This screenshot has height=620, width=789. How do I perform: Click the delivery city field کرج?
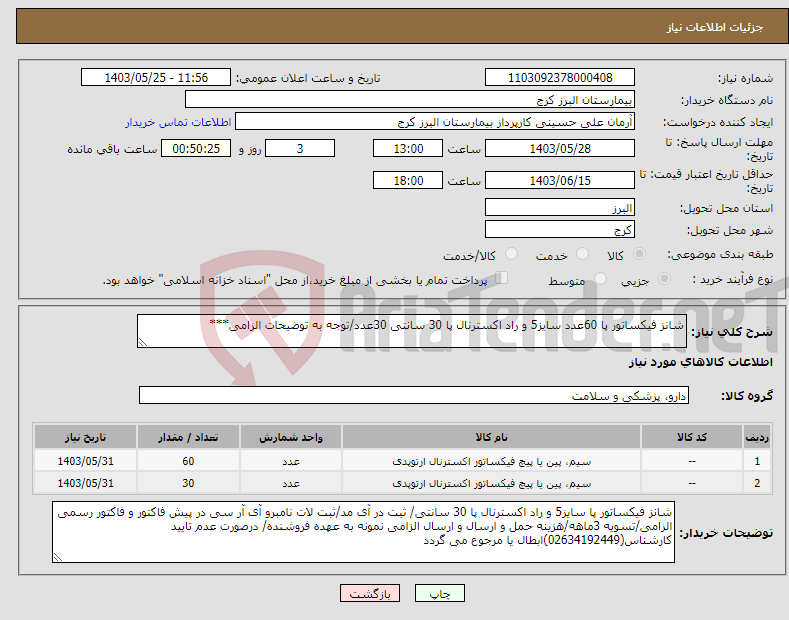560,229
